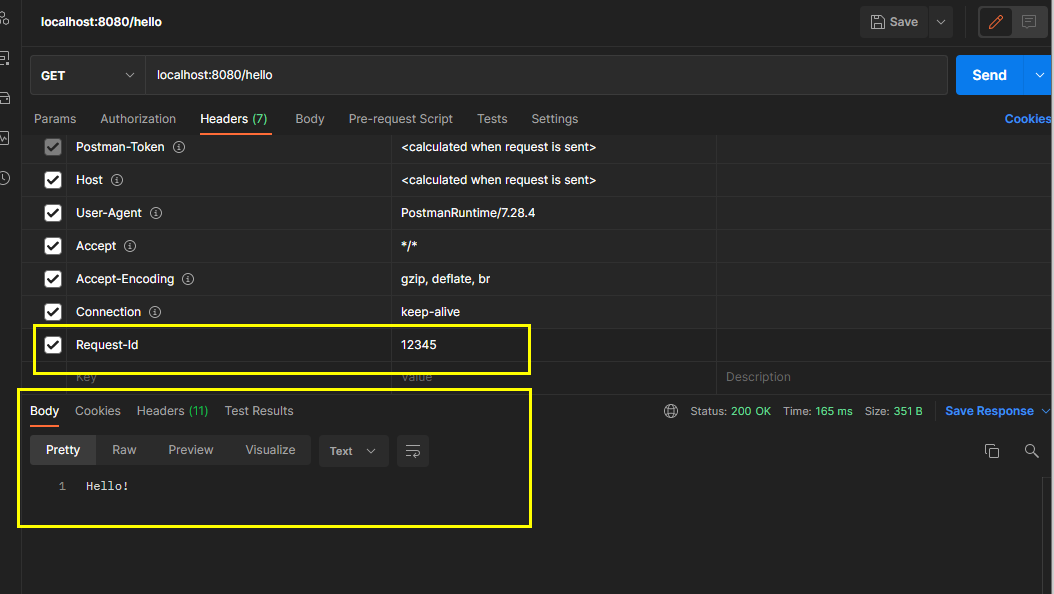The height and width of the screenshot is (594, 1054).
Task: Select the request Headers (7) tab
Action: click(x=234, y=119)
